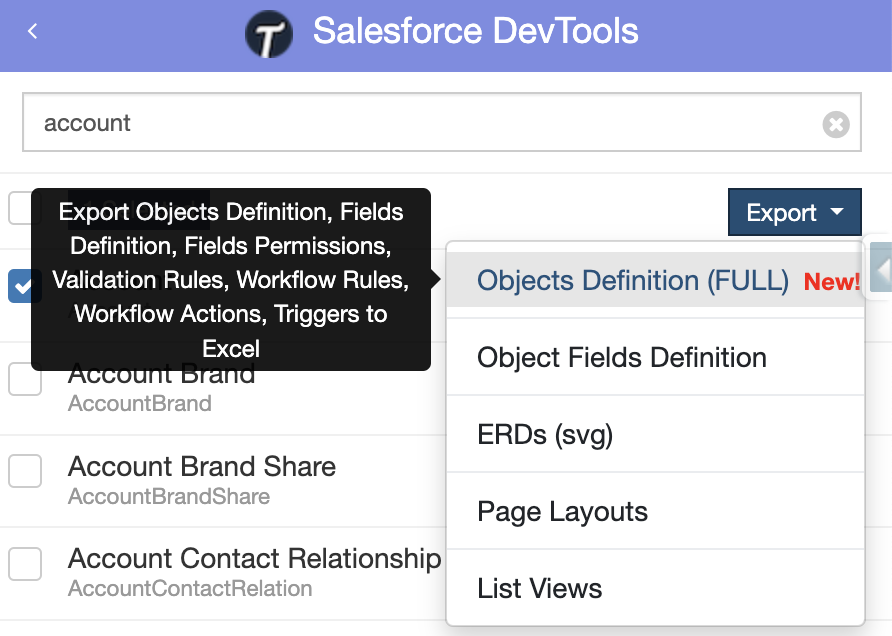Check the Account Brand Share checkbox
The image size is (892, 636).
coord(24,471)
